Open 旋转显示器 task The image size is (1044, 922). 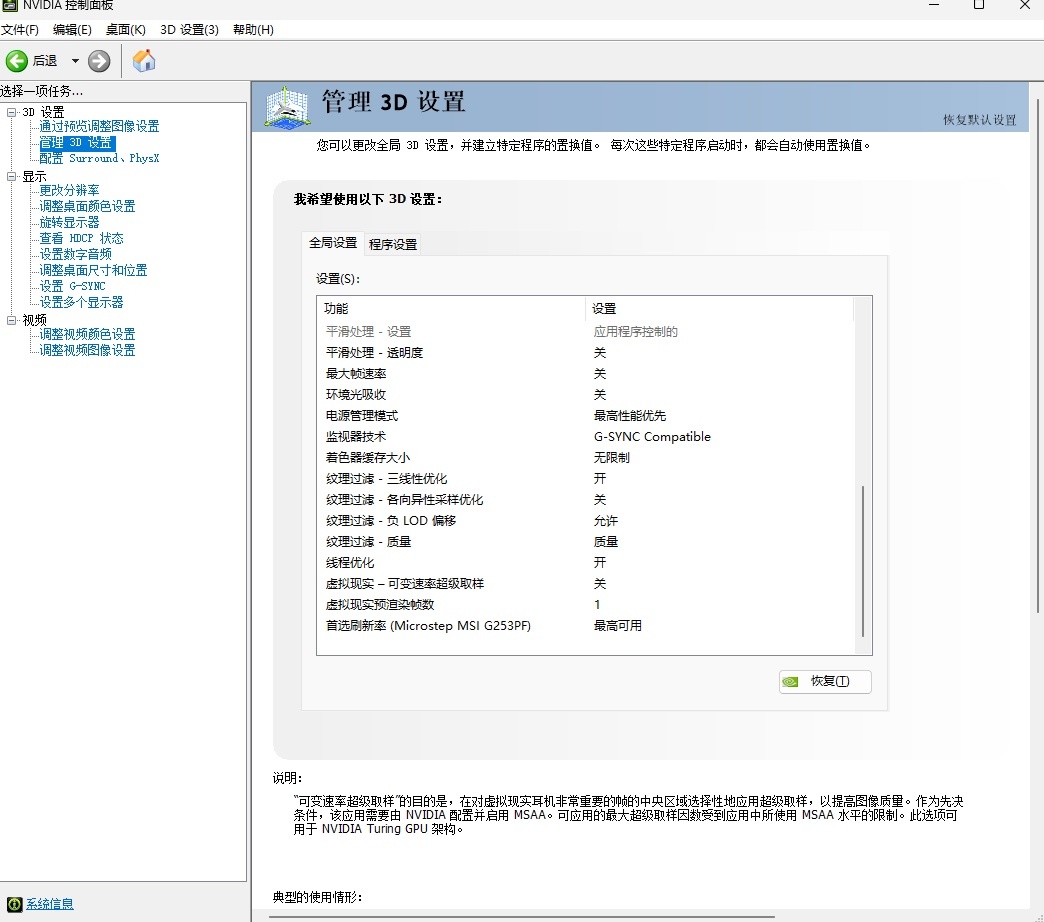[x=69, y=222]
